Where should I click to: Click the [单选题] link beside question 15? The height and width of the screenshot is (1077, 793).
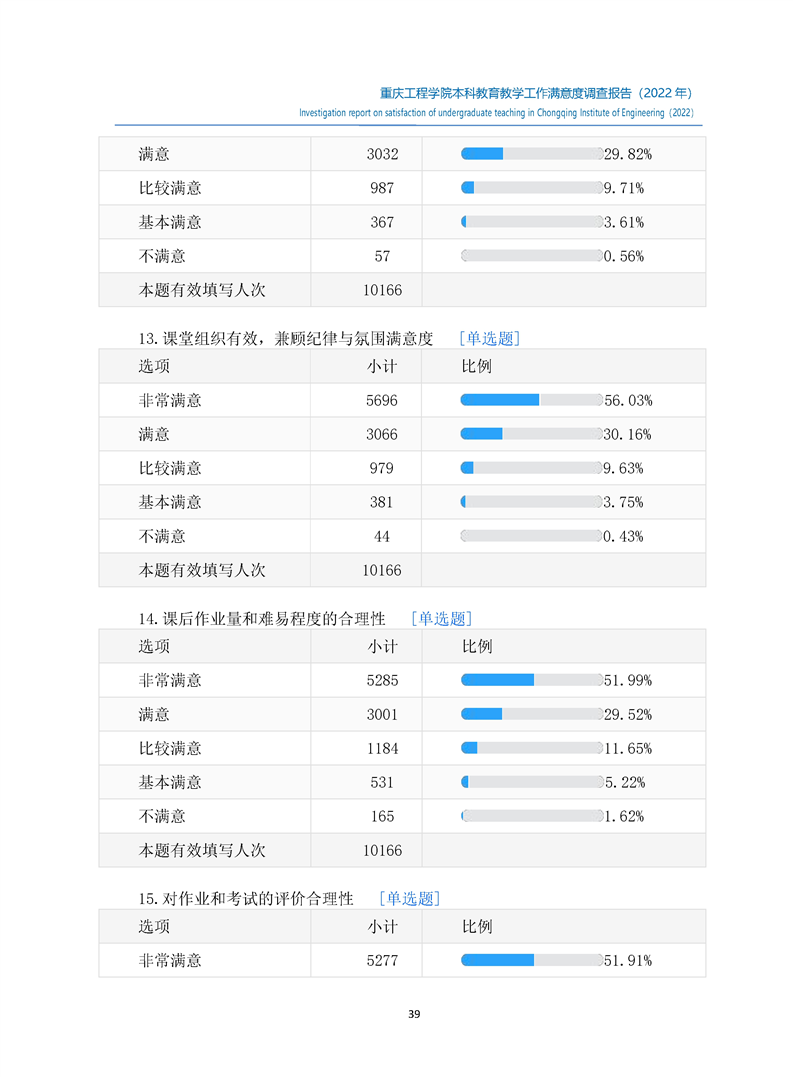point(409,899)
